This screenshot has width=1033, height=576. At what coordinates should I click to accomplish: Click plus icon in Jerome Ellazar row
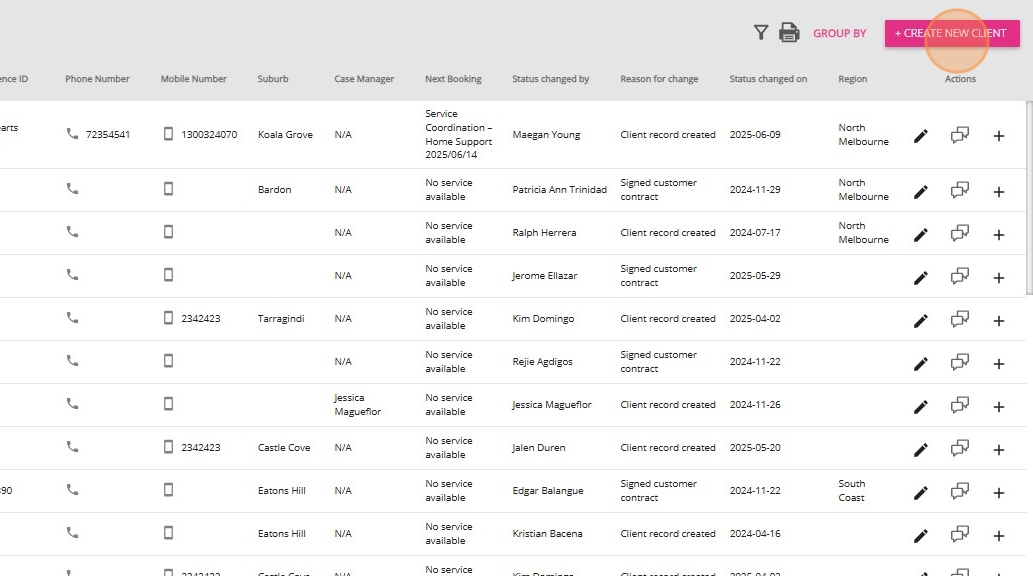(x=999, y=277)
